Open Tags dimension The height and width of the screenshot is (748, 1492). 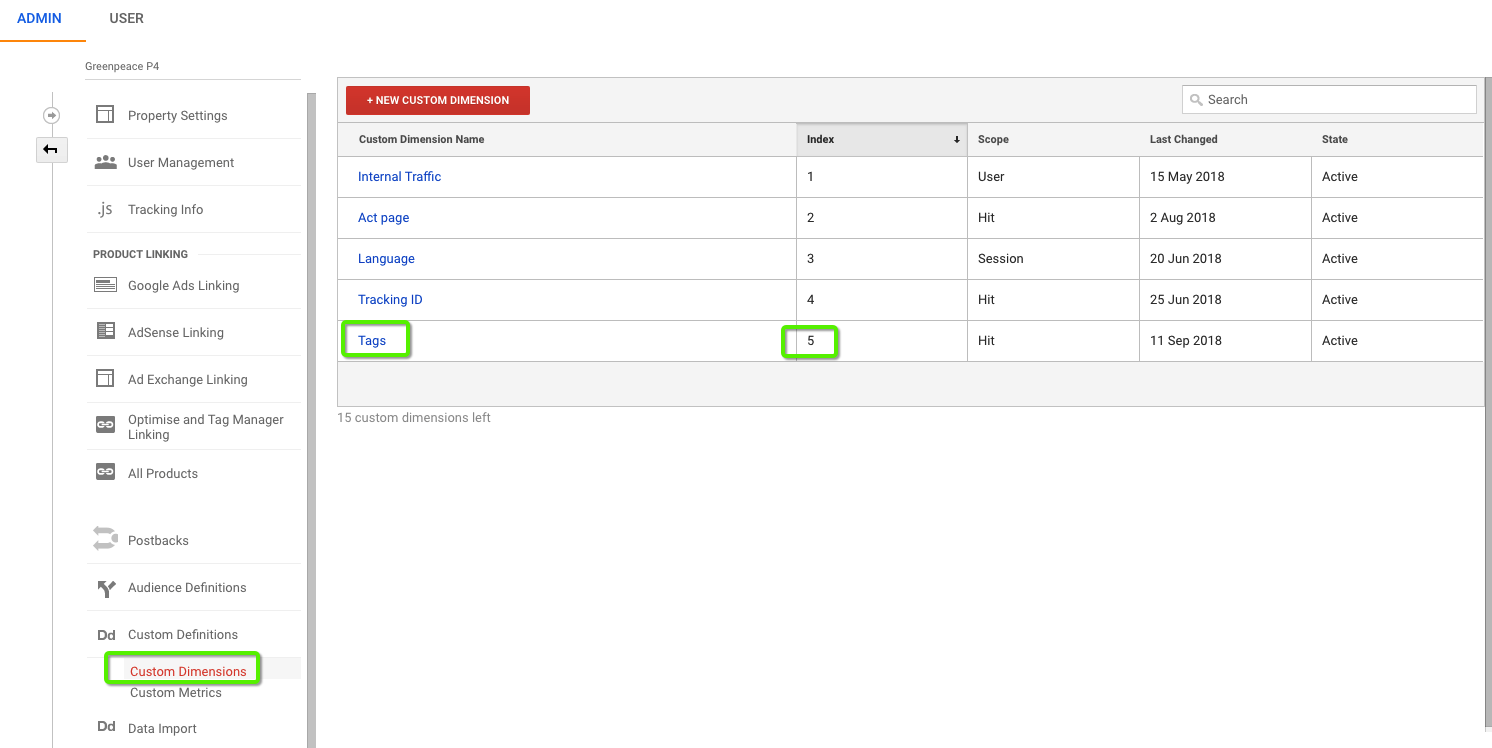(372, 340)
